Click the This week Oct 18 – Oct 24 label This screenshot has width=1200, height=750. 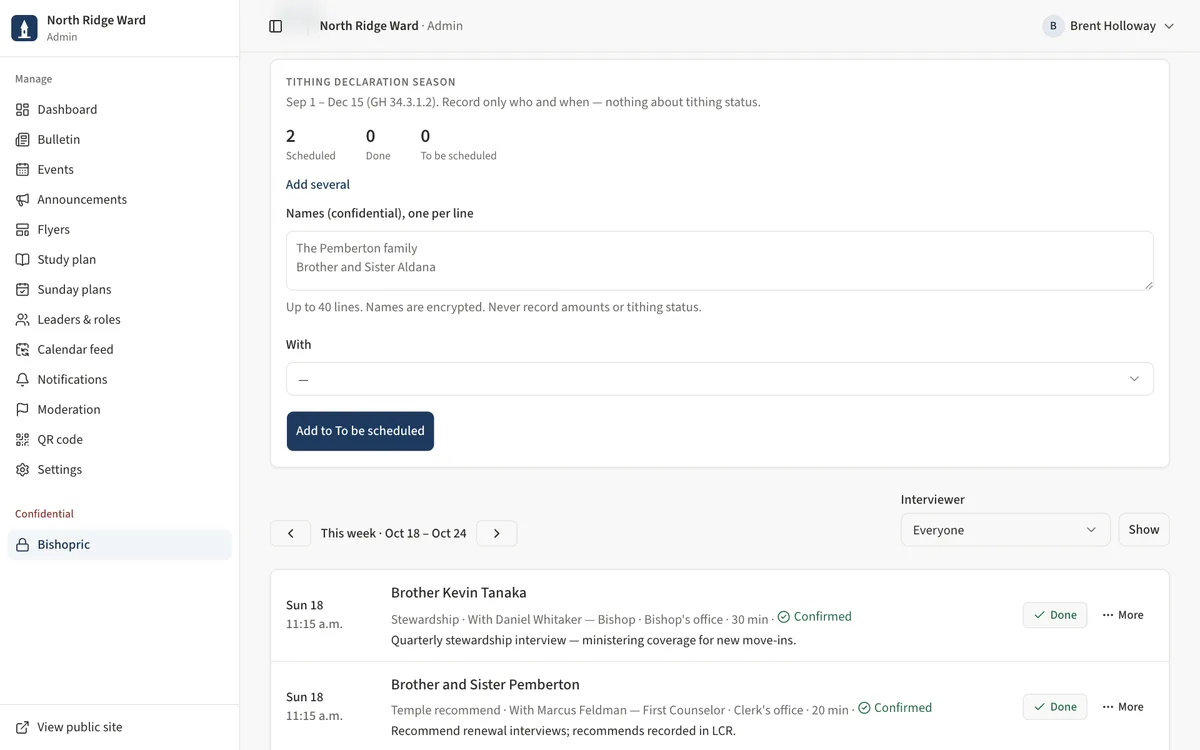tap(394, 534)
